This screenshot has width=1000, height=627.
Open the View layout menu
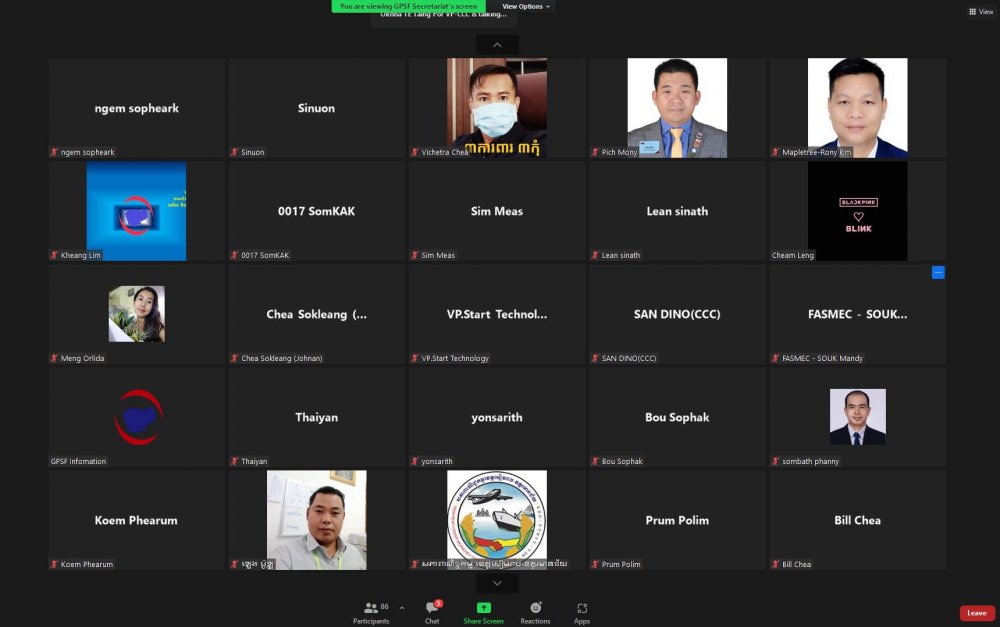click(x=979, y=12)
